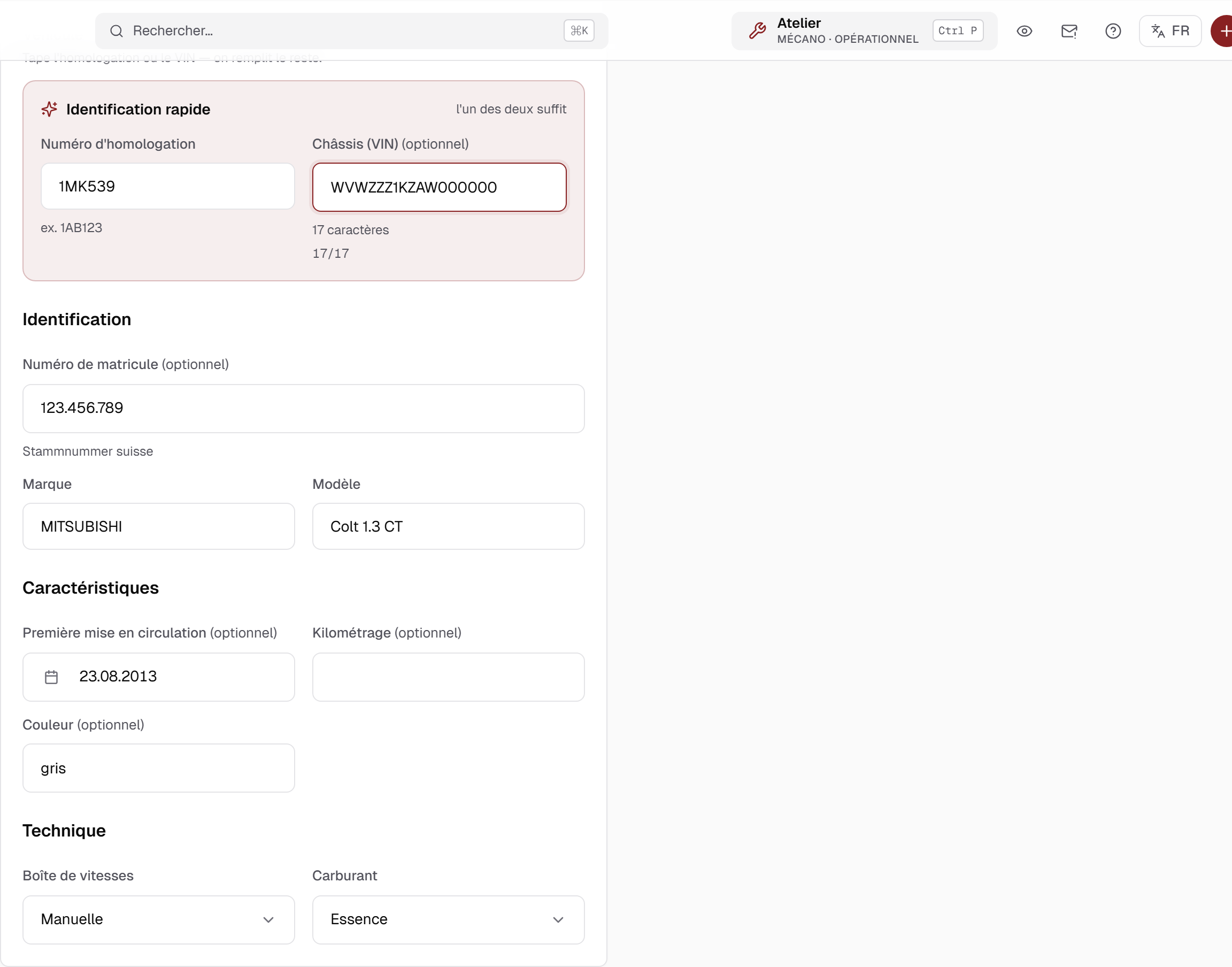The width and height of the screenshot is (1232, 967).
Task: Click the empty Kilométrage field
Action: coord(448,677)
